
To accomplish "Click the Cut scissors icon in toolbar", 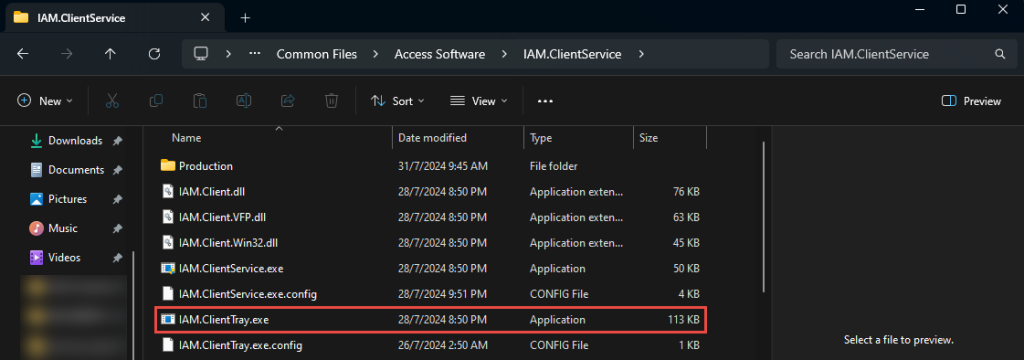I will coord(112,101).
